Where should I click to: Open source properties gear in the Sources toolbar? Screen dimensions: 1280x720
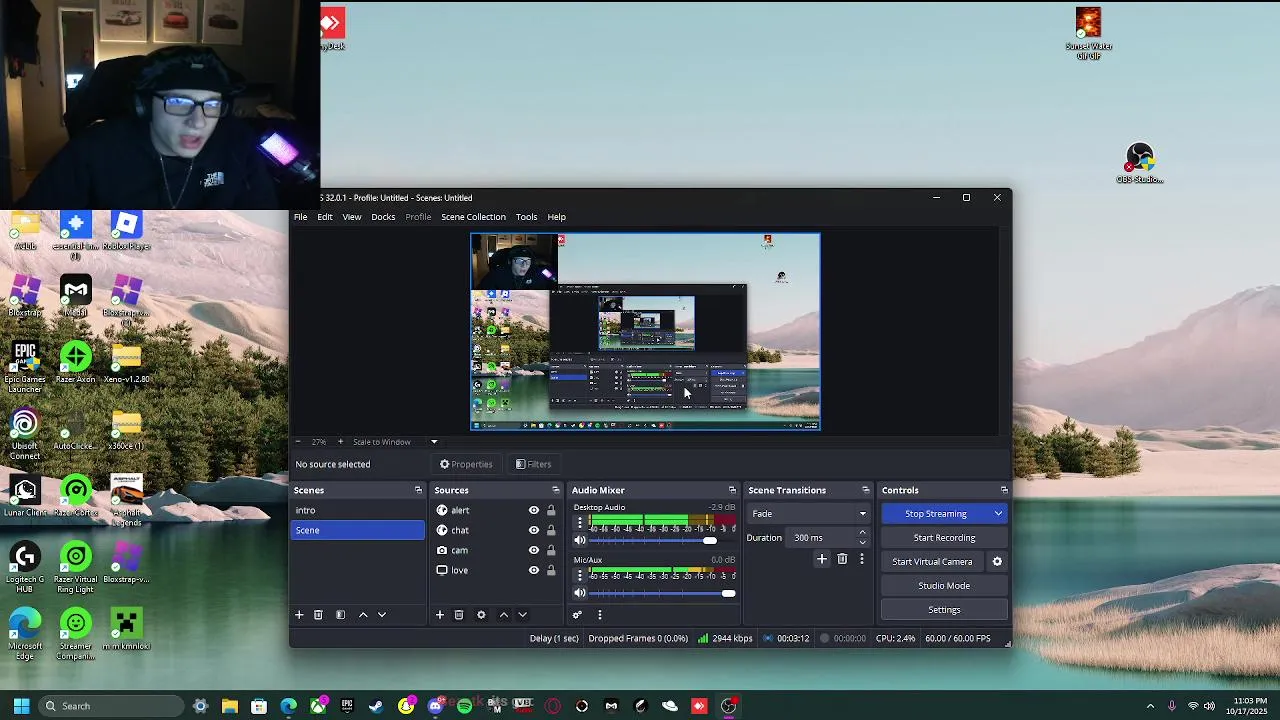coord(481,615)
